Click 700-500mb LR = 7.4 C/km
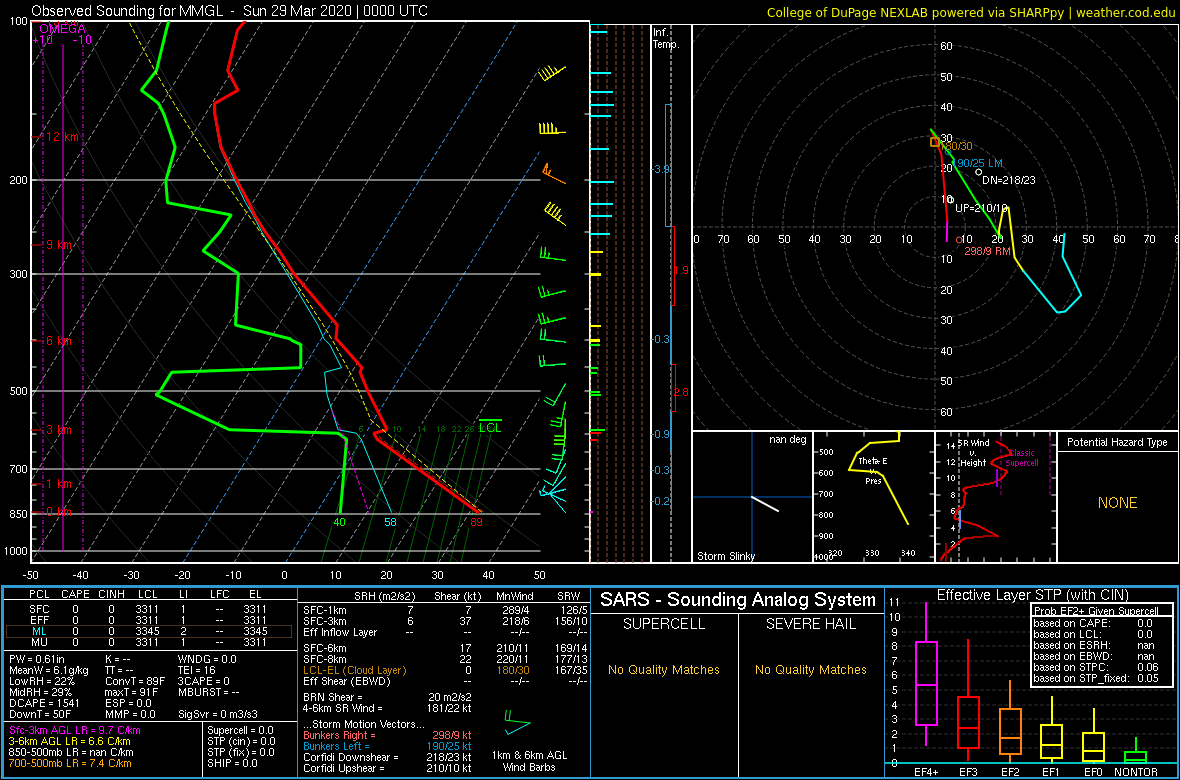1180x780 pixels. point(75,764)
